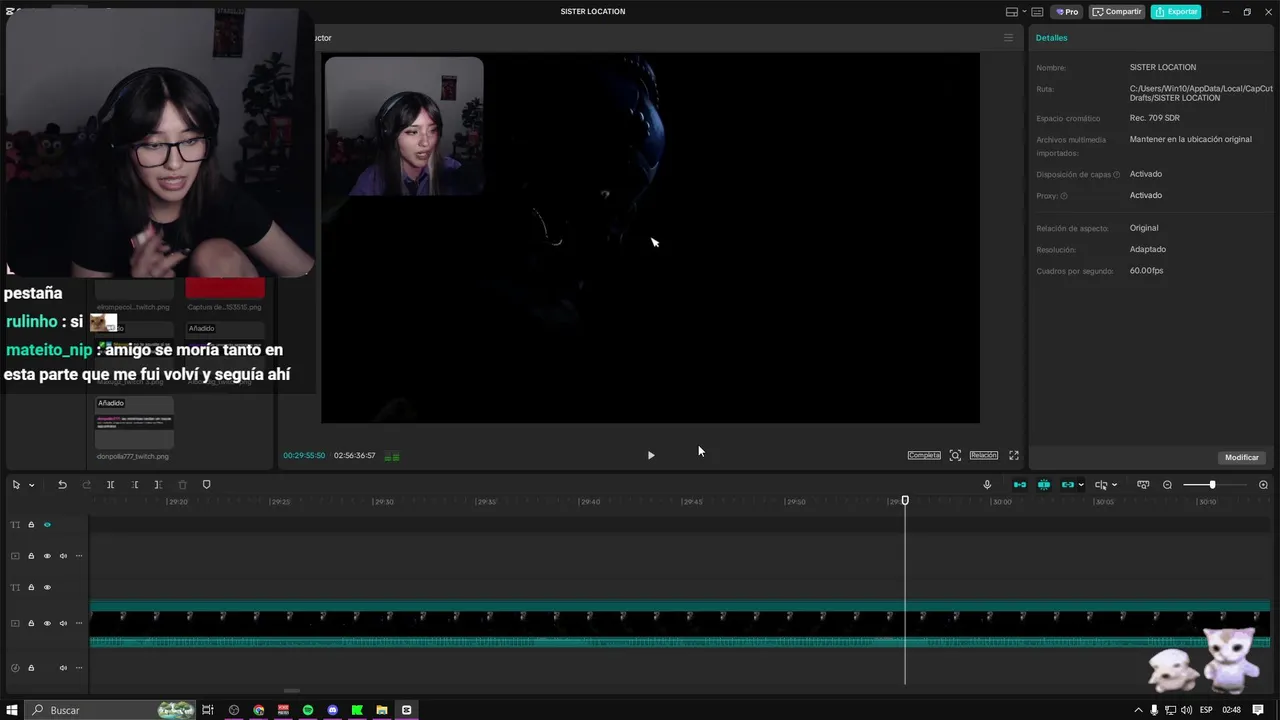Adjust the timeline zoom slider
1280x720 pixels.
point(1212,485)
